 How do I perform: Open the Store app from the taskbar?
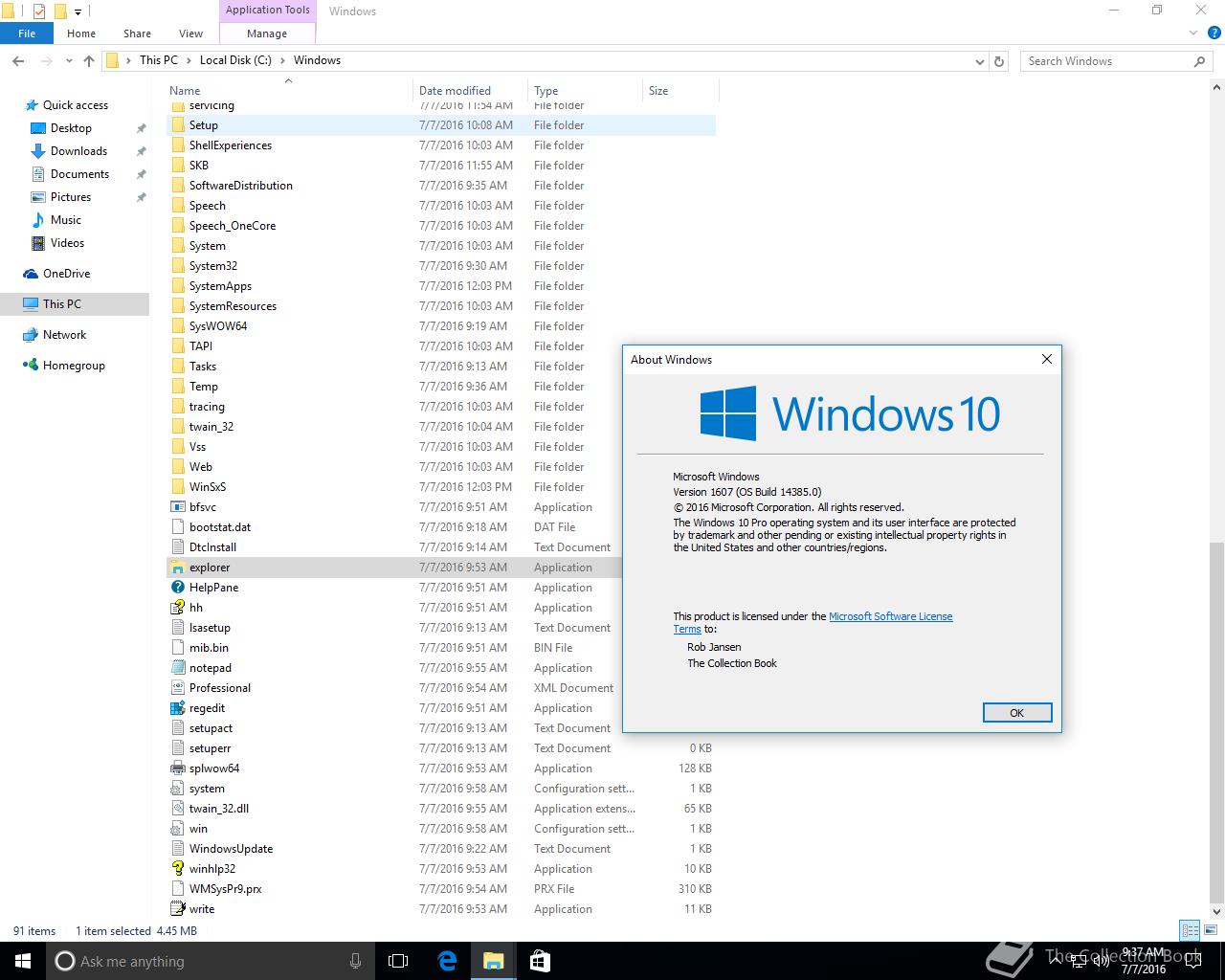tap(540, 961)
